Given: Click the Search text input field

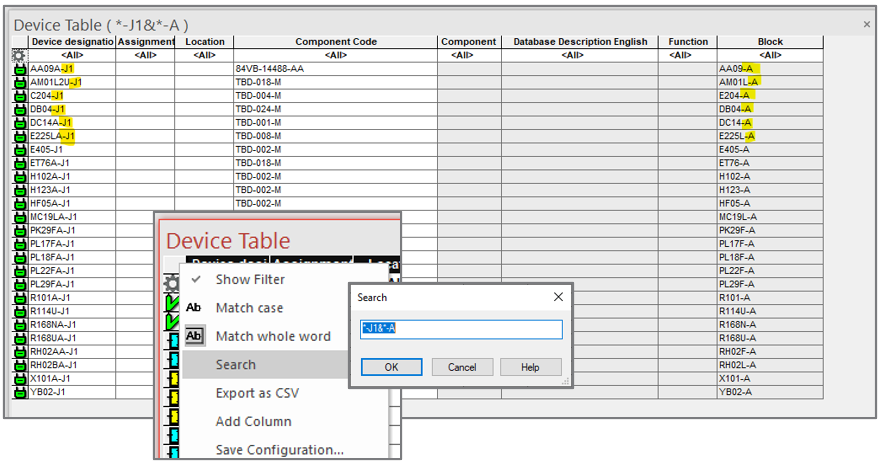Looking at the screenshot, I should (461, 330).
